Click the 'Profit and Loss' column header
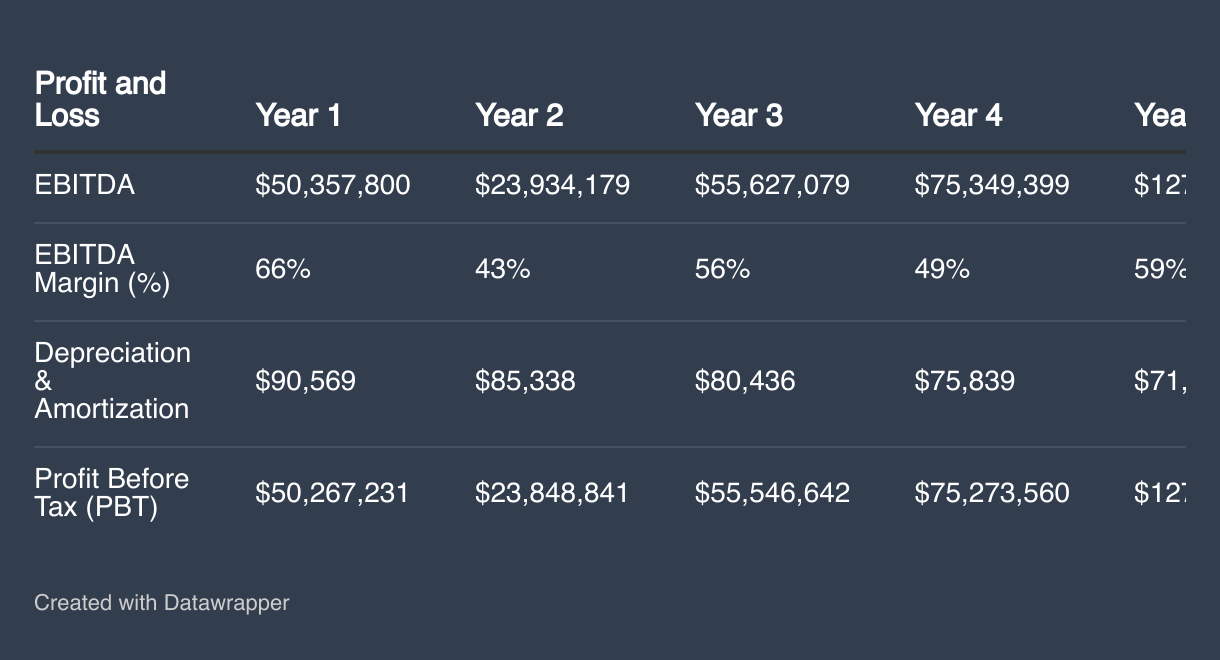The width and height of the screenshot is (1220, 660). tap(100, 99)
